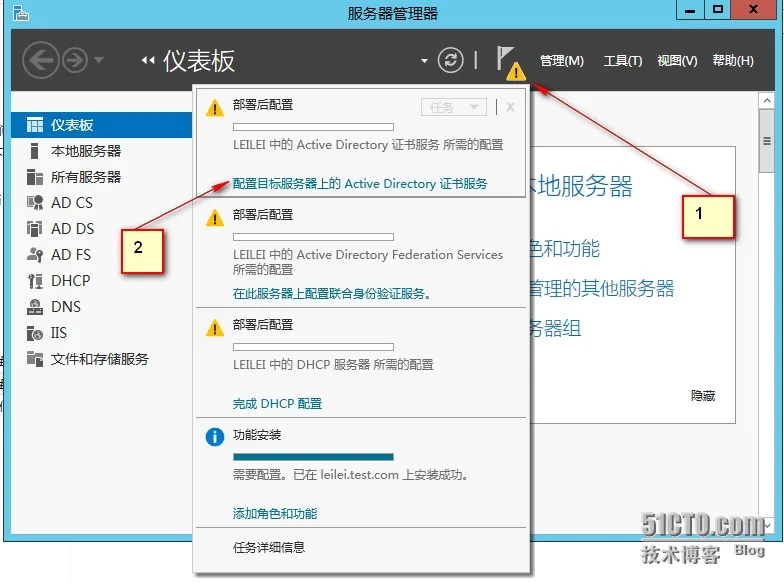Click 在此服务器上配置联合身份验证服务 link

click(332, 294)
